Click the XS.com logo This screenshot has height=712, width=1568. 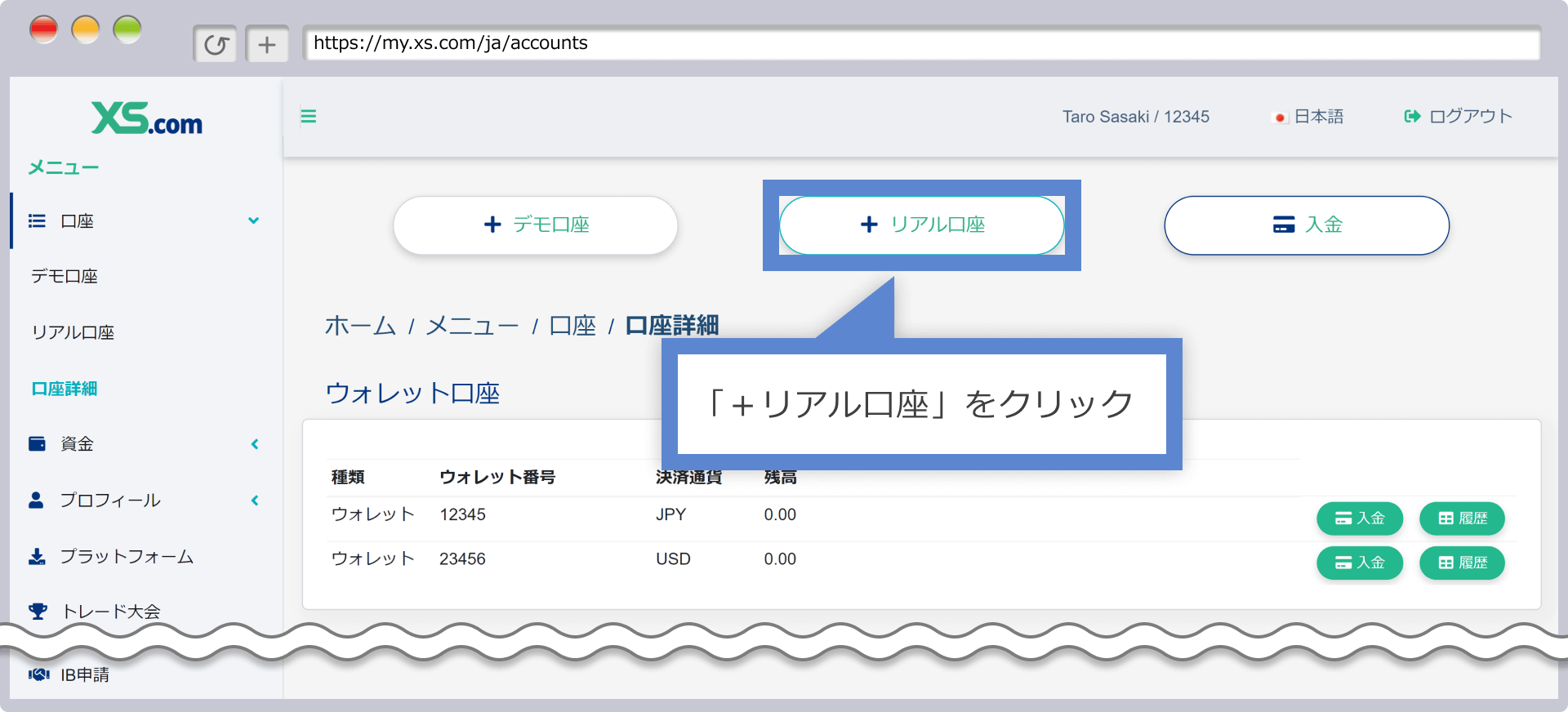[x=147, y=118]
